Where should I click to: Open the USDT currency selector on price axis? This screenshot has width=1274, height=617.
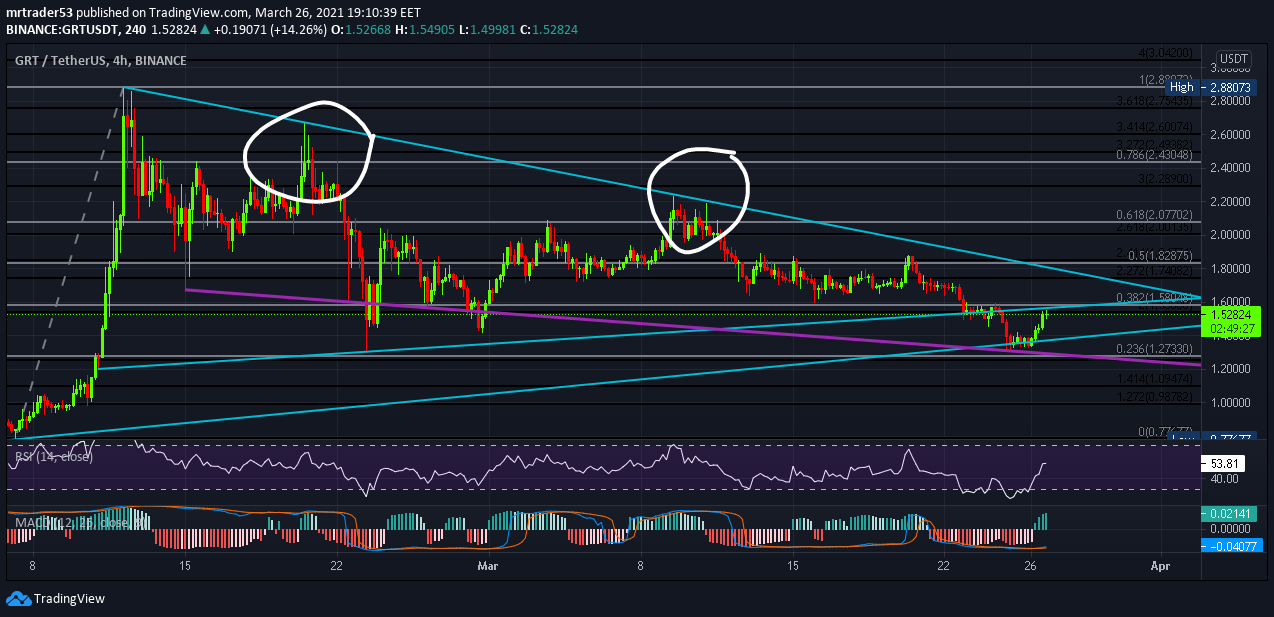[x=1232, y=59]
